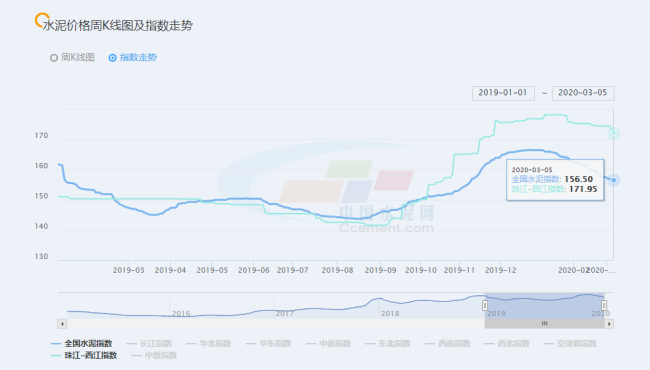The width and height of the screenshot is (650, 370).
Task: Toggle the 西北指数 legend series
Action: (507, 343)
